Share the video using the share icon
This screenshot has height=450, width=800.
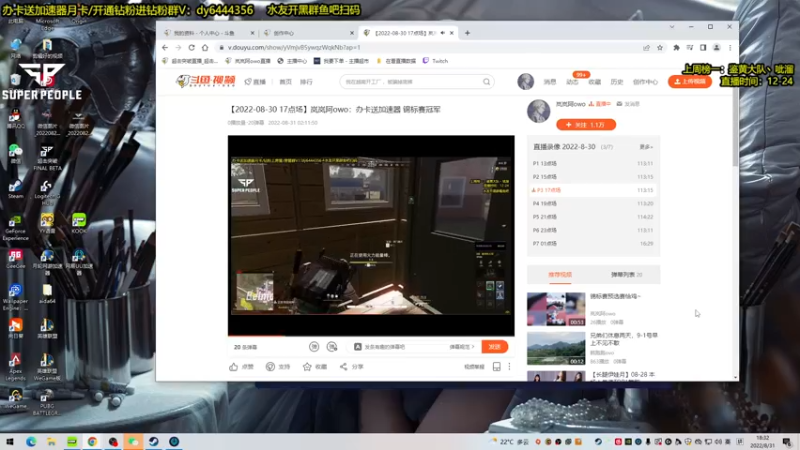tap(343, 366)
